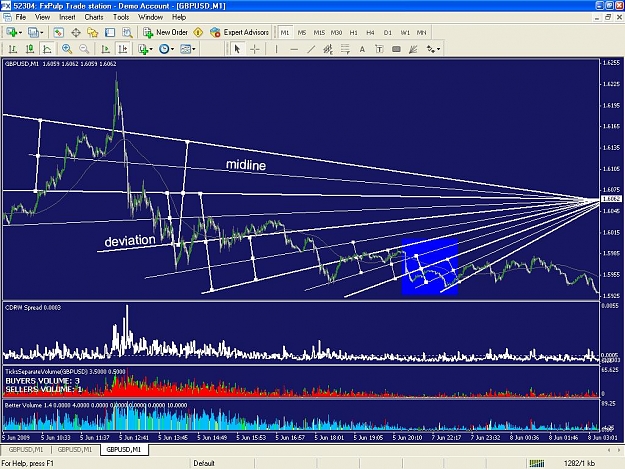Switch to H4 timeframe
This screenshot has width=625, height=469.
[370, 33]
